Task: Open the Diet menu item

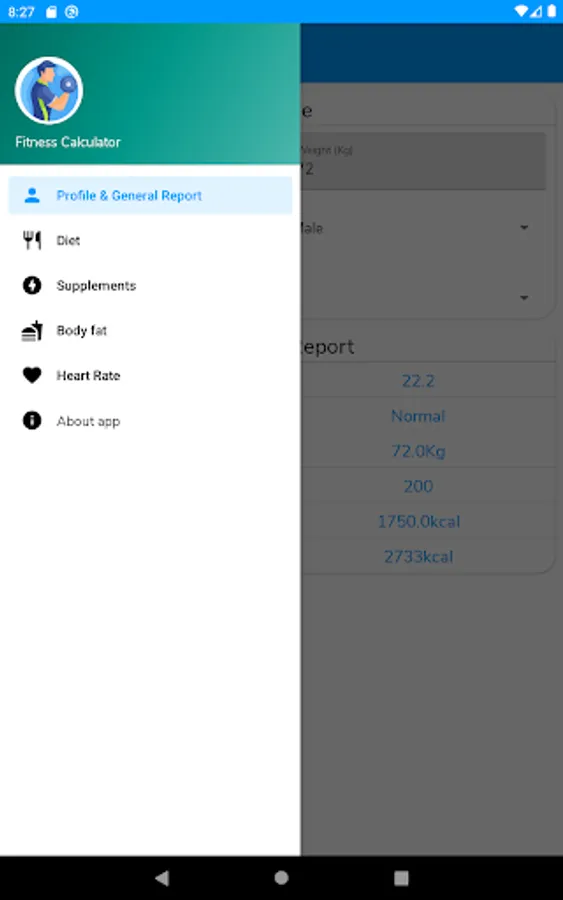Action: pos(150,240)
